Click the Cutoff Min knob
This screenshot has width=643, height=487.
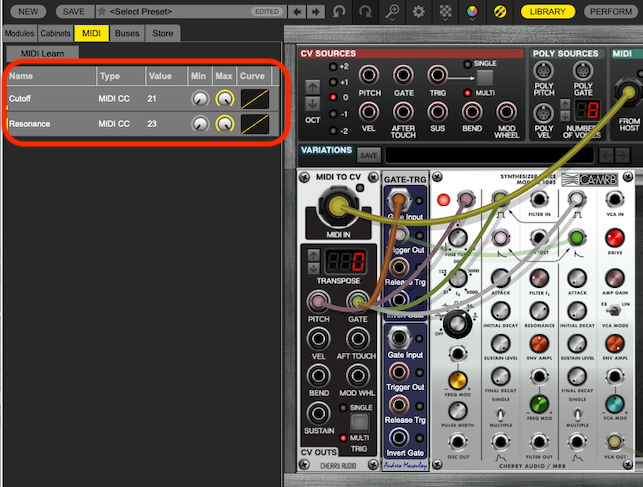coord(200,99)
